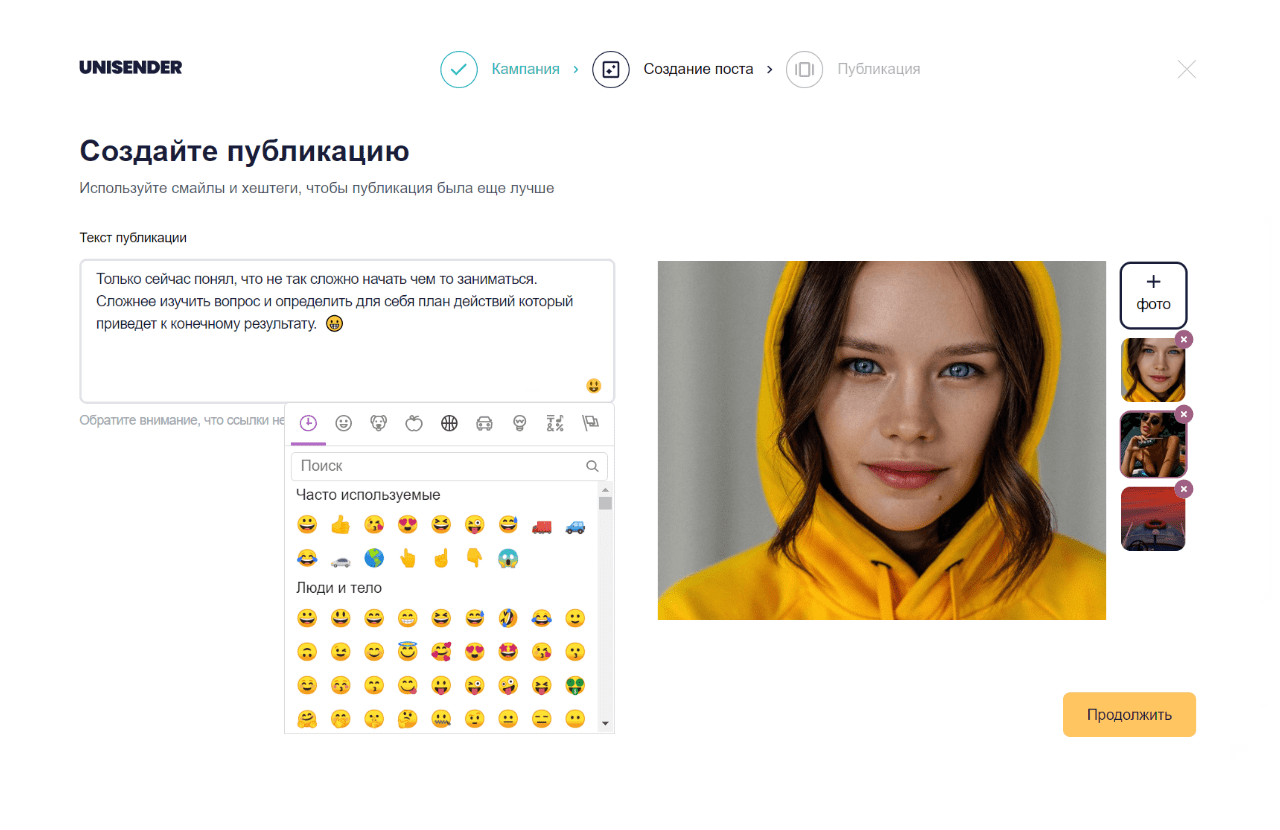Image resolution: width=1280 pixels, height=830 pixels.
Task: Click the emoji picker button in the text area
Action: [594, 386]
